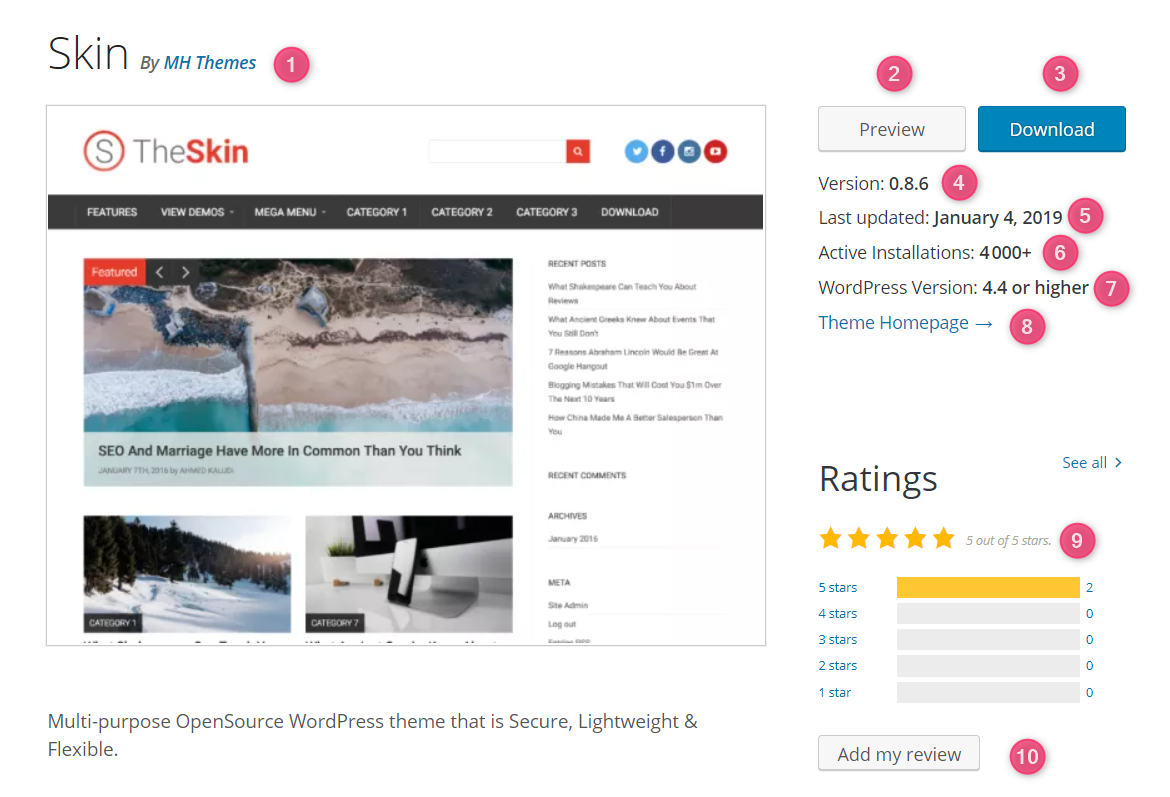
Task: Advance to next featured slide arrow
Action: tap(185, 272)
